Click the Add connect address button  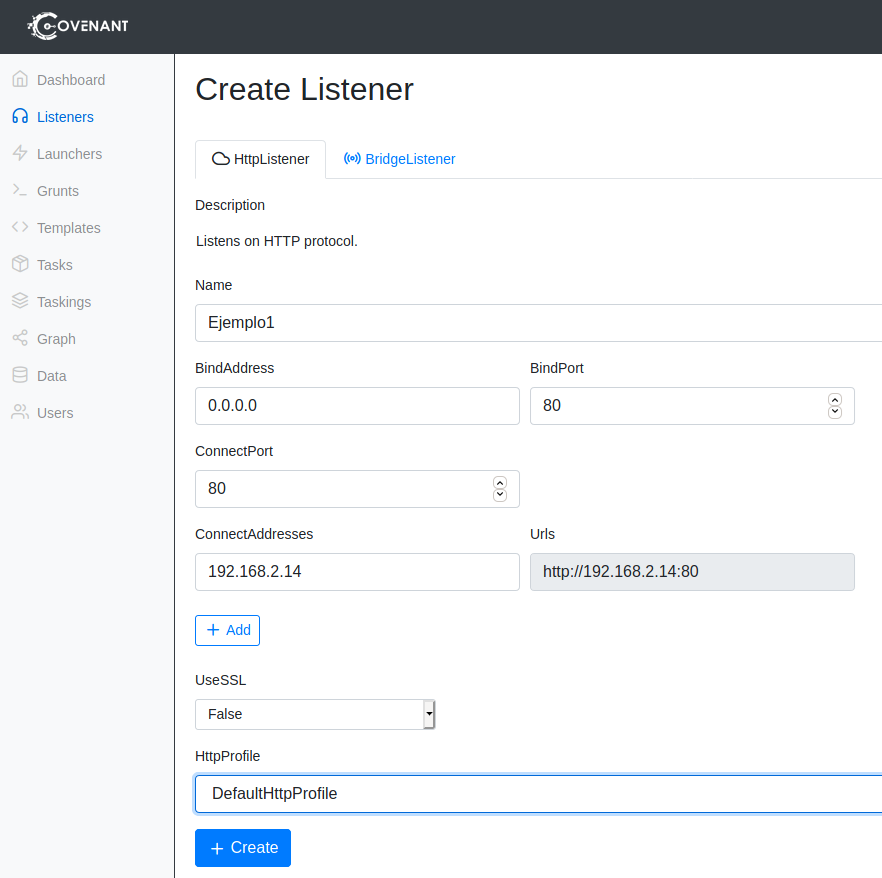227,630
